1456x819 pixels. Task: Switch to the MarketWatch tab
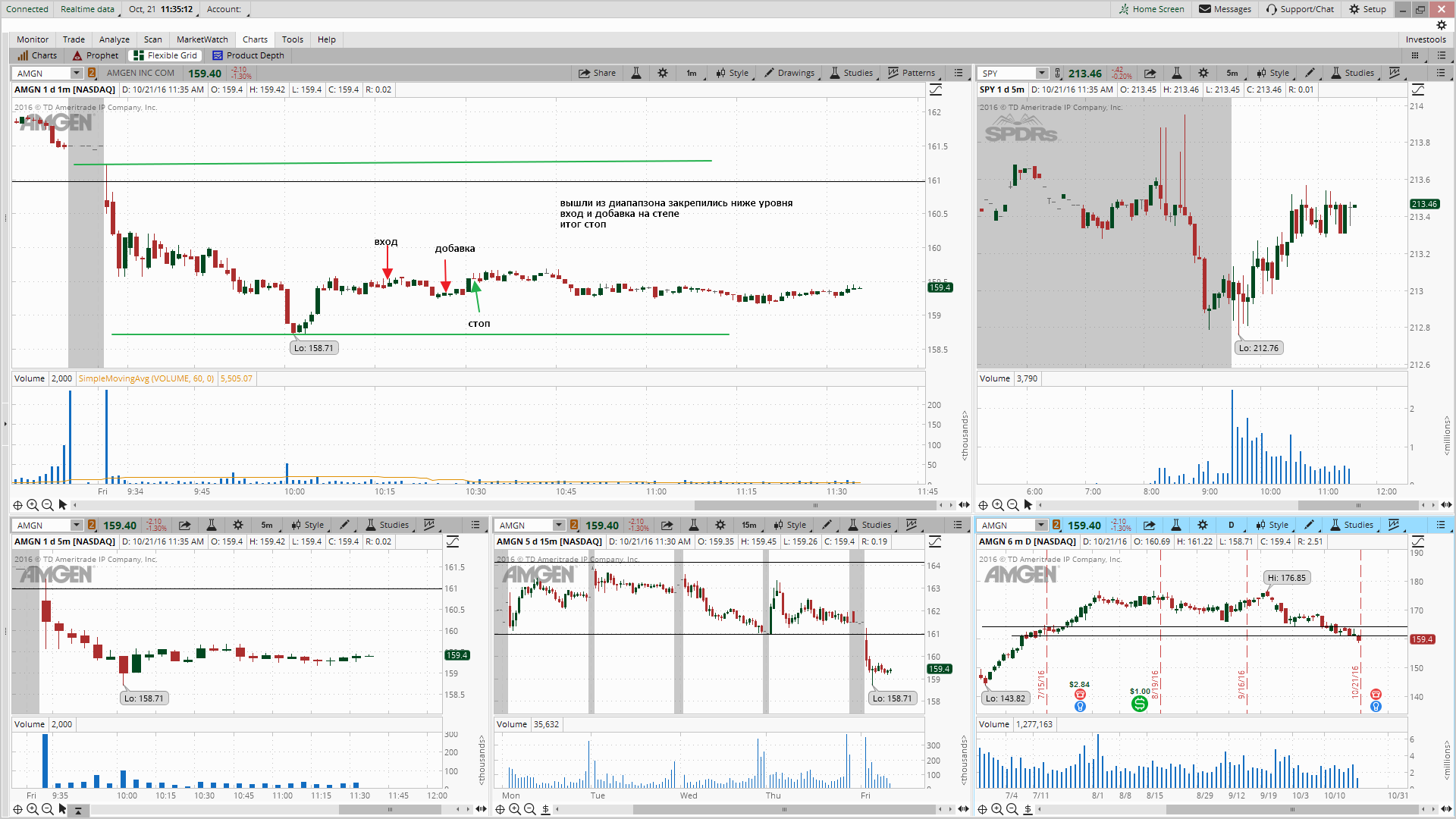(x=202, y=39)
